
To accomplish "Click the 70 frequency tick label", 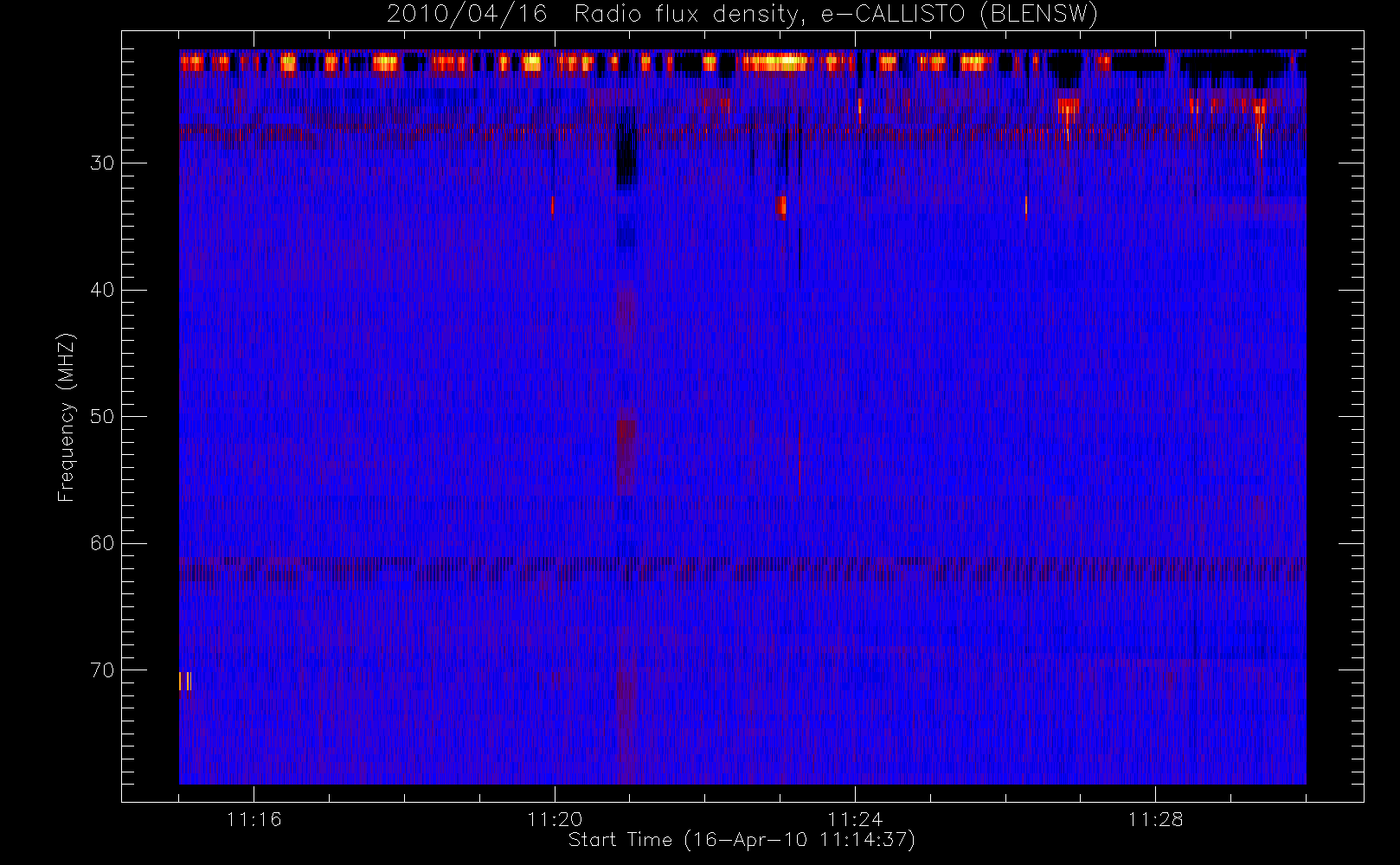I will pyautogui.click(x=102, y=670).
